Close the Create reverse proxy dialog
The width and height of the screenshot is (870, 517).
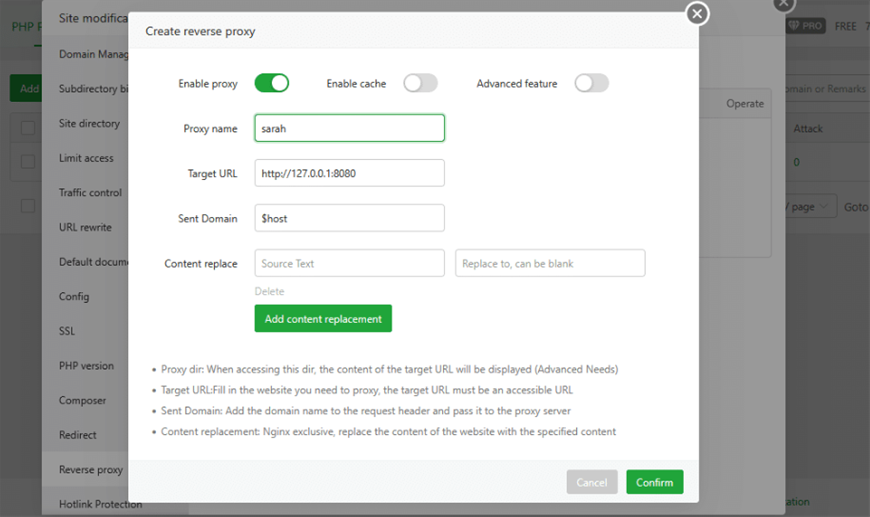click(697, 13)
